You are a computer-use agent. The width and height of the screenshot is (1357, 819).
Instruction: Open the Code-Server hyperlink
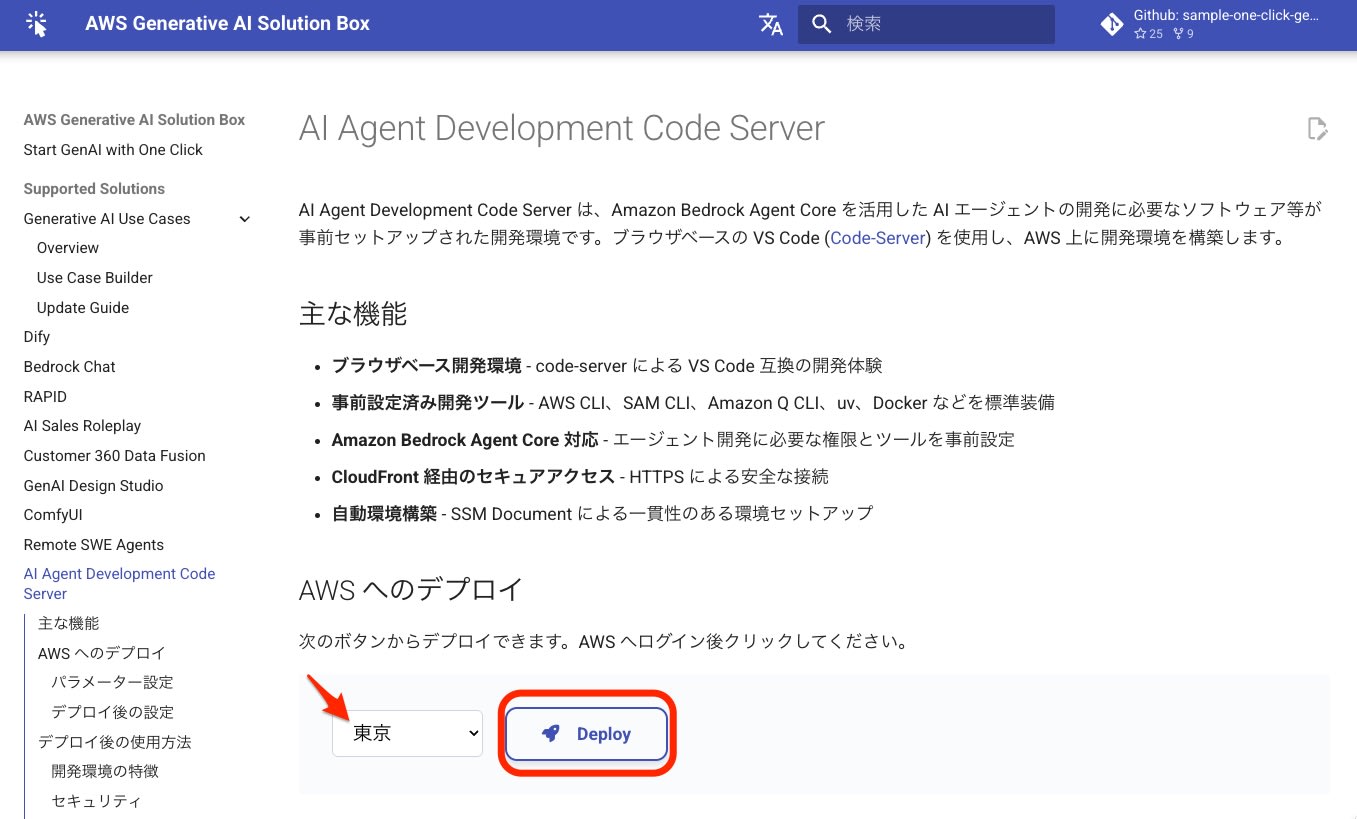coord(877,238)
